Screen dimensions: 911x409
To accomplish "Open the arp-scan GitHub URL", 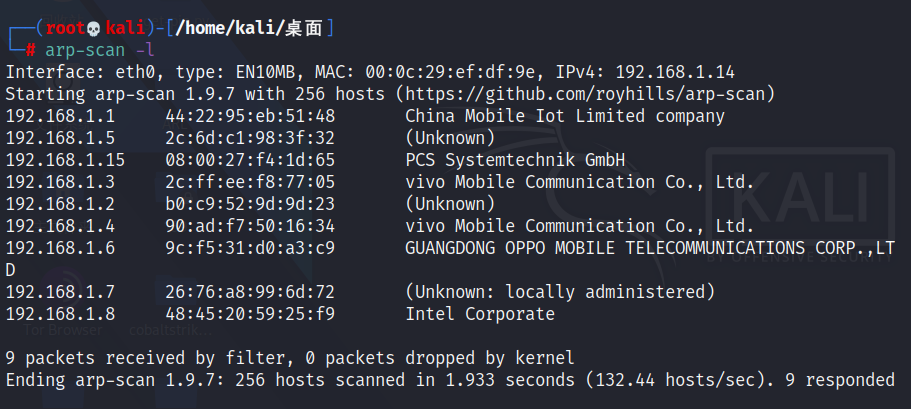I will (585, 94).
